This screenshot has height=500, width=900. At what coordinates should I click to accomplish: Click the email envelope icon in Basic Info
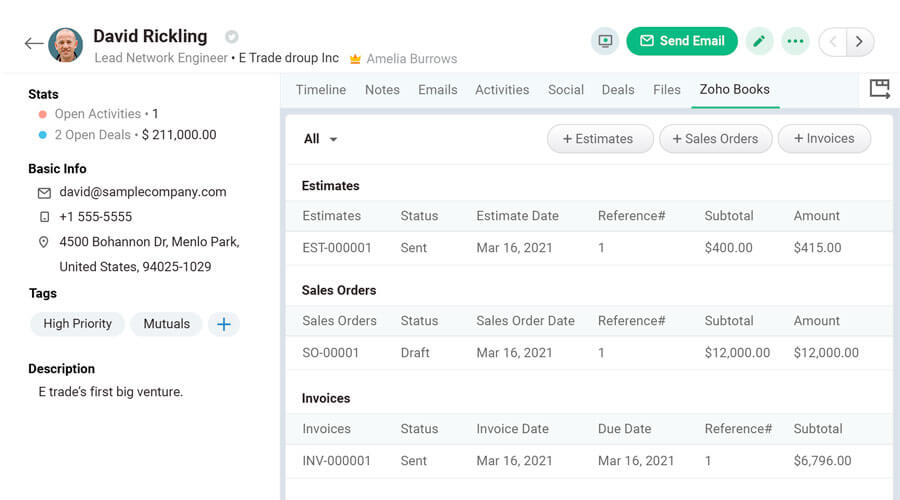(44, 193)
